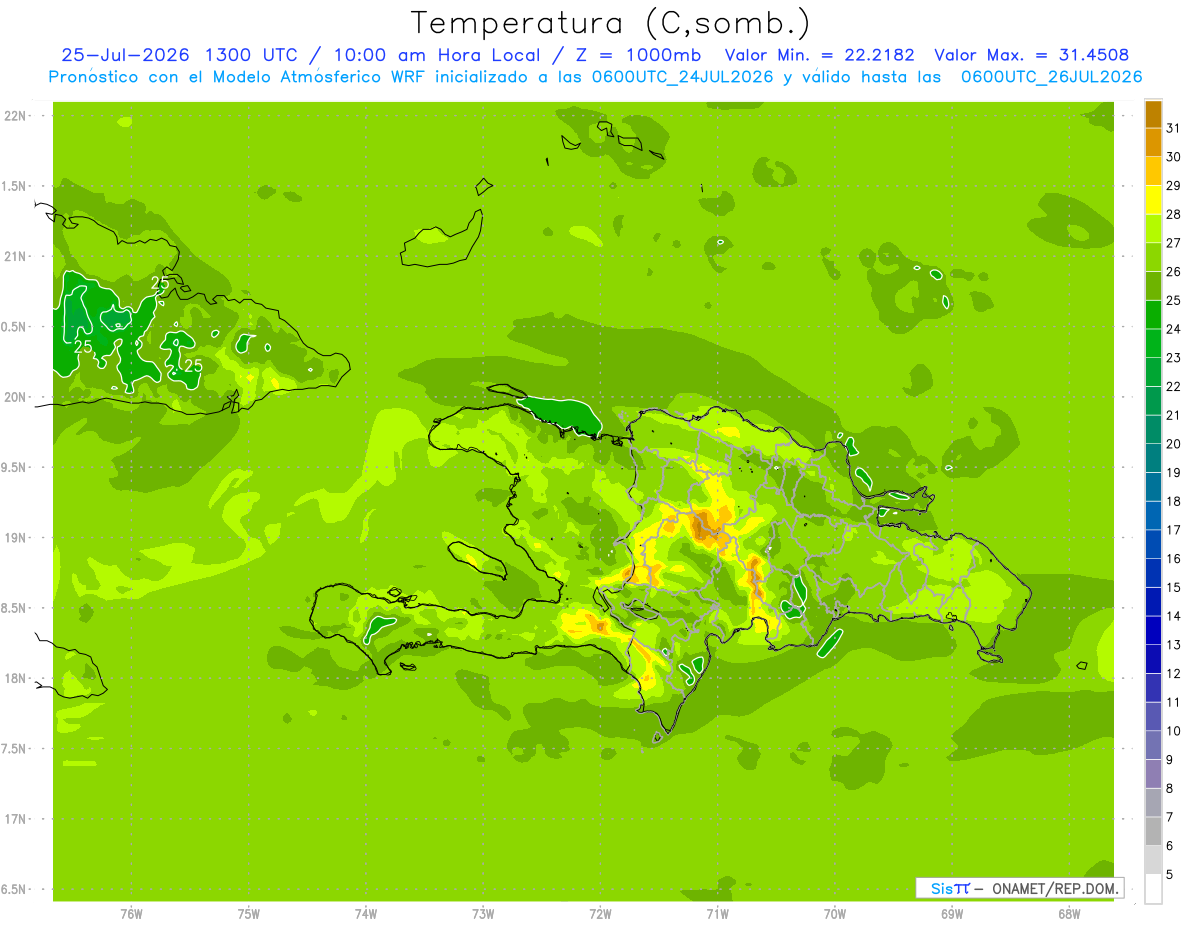The width and height of the screenshot is (1200, 927).
Task: Click the '69W' longitude axis label
Action: 952,913
